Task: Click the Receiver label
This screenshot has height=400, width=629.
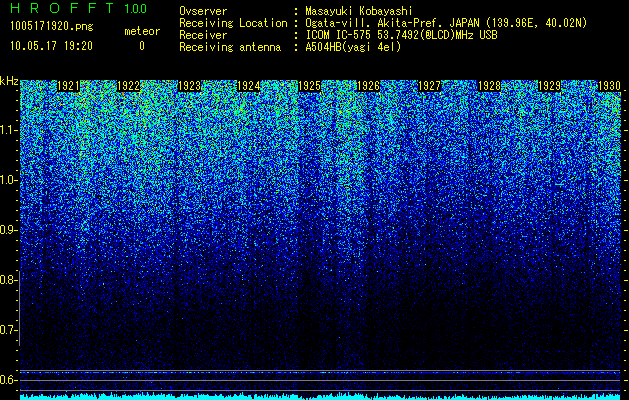Action: [203, 35]
